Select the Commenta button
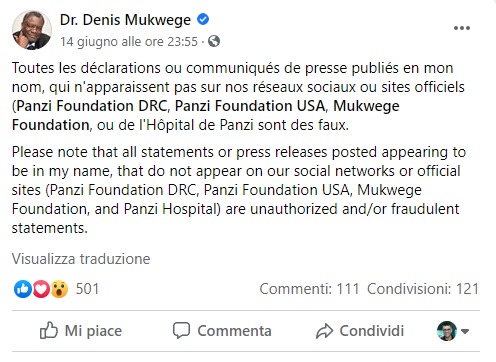This screenshot has width=496, height=362. point(222,331)
